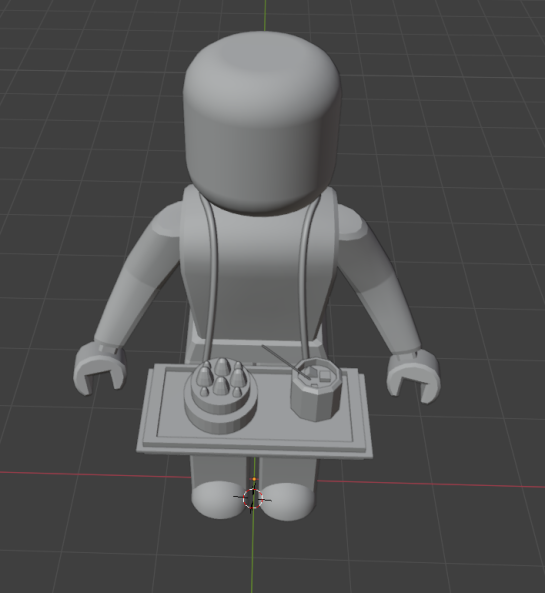Select the thin straw in the cup

pos(286,362)
